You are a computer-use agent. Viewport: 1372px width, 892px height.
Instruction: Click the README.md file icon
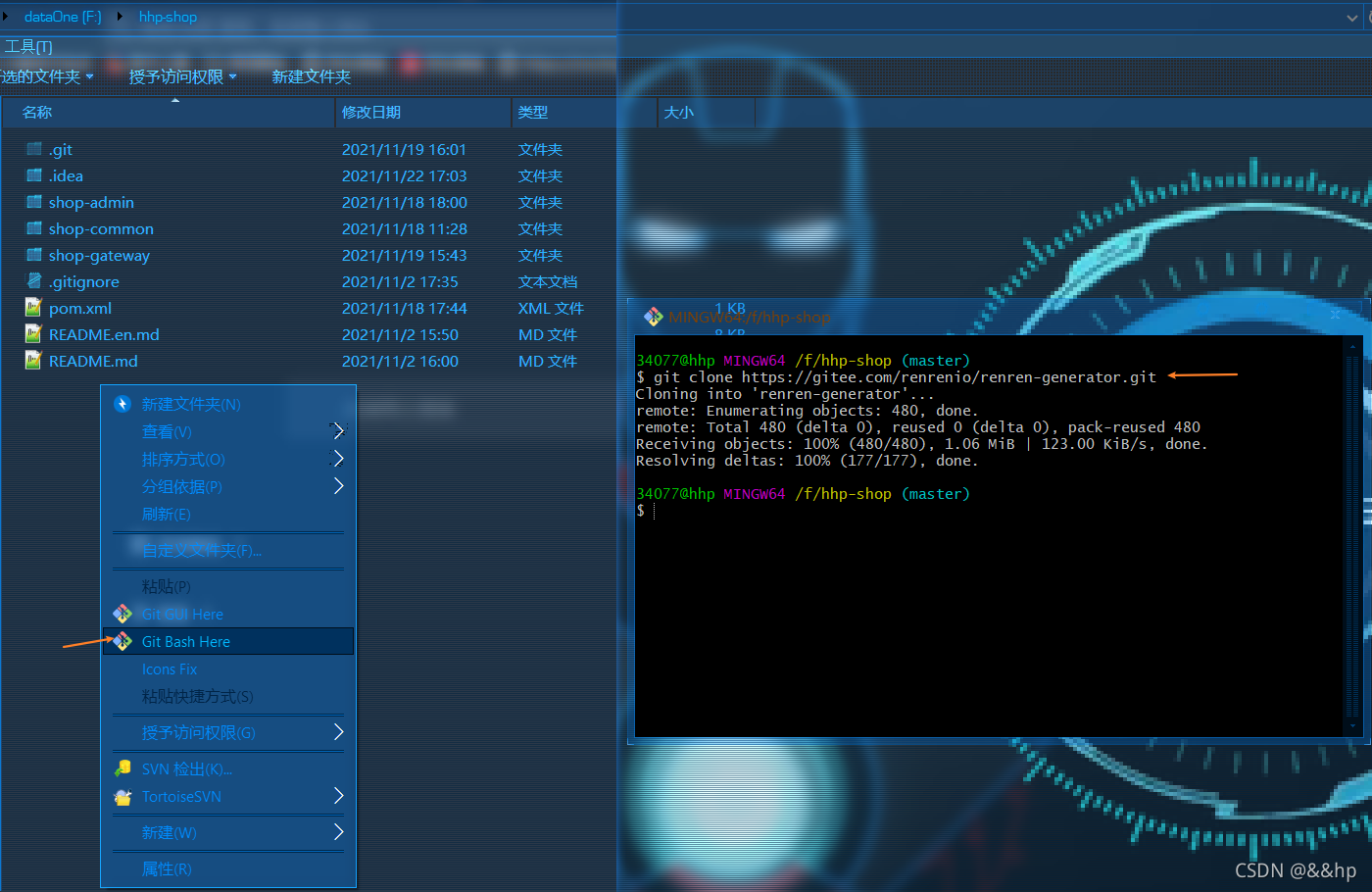click(34, 361)
